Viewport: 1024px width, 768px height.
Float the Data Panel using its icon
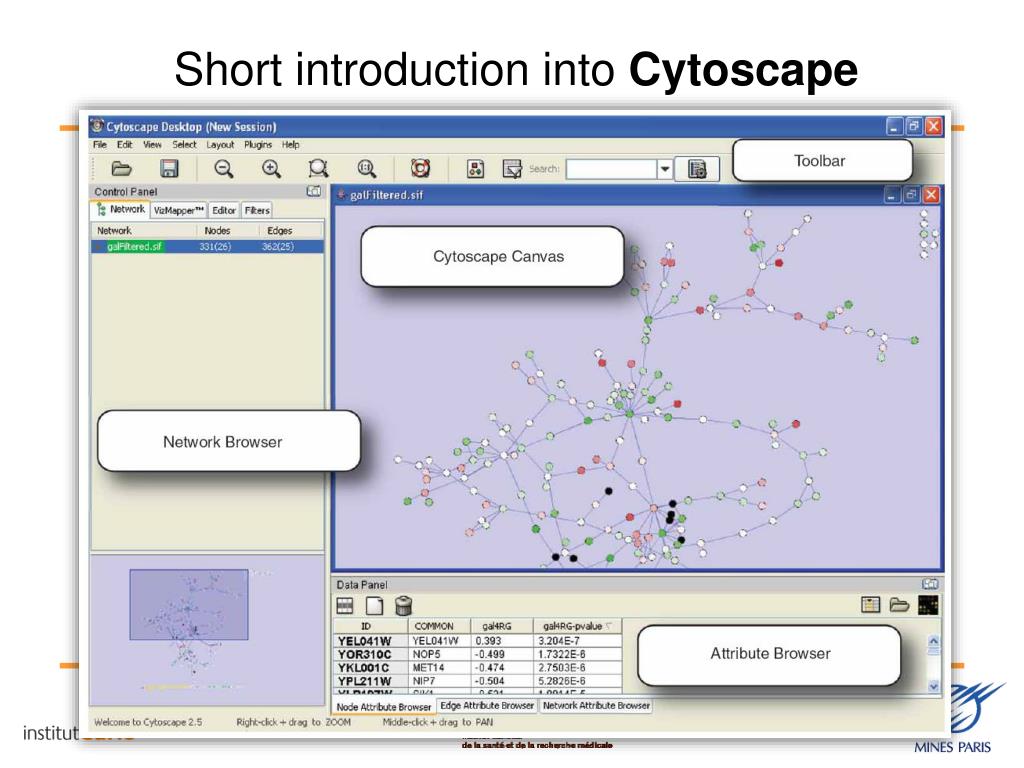coord(930,584)
